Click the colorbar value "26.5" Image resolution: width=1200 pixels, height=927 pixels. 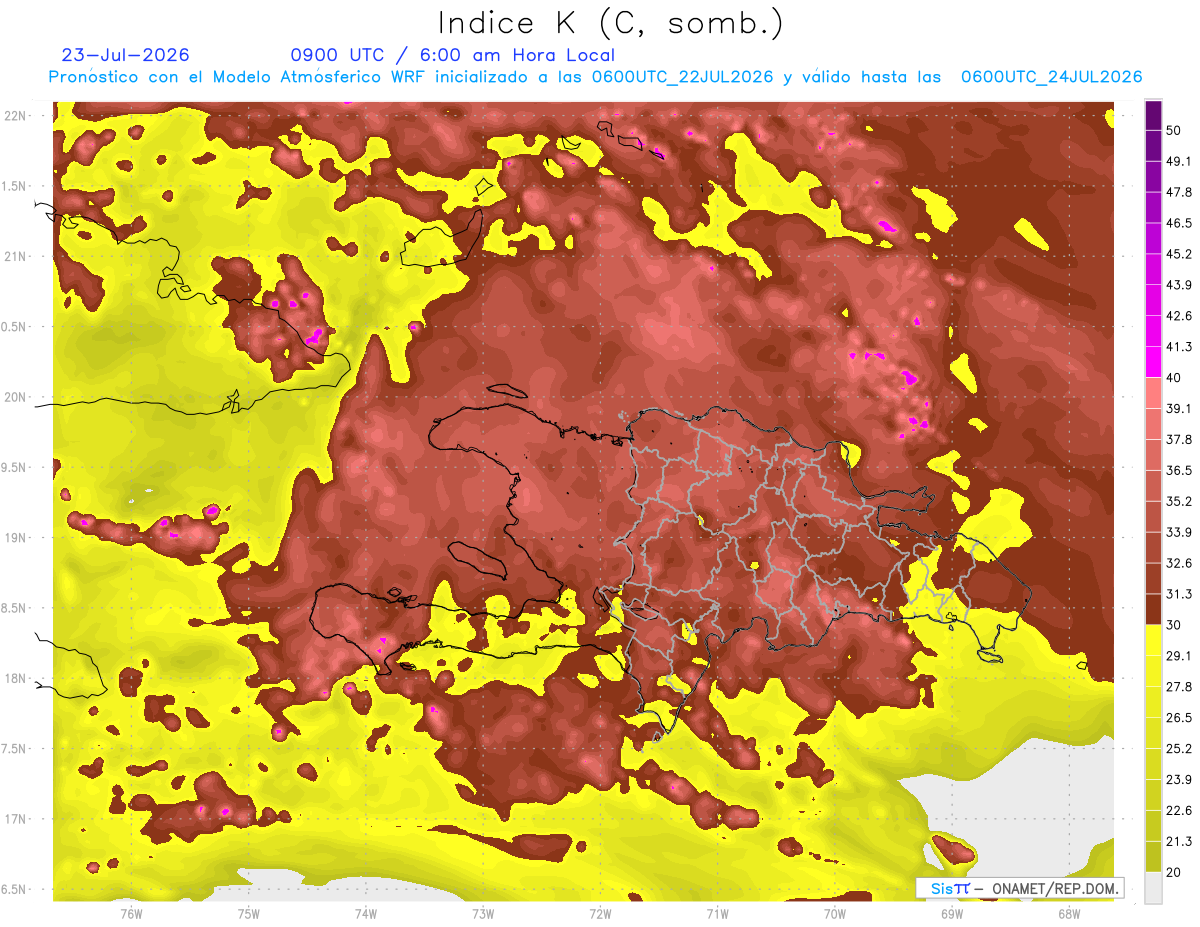click(x=1180, y=718)
